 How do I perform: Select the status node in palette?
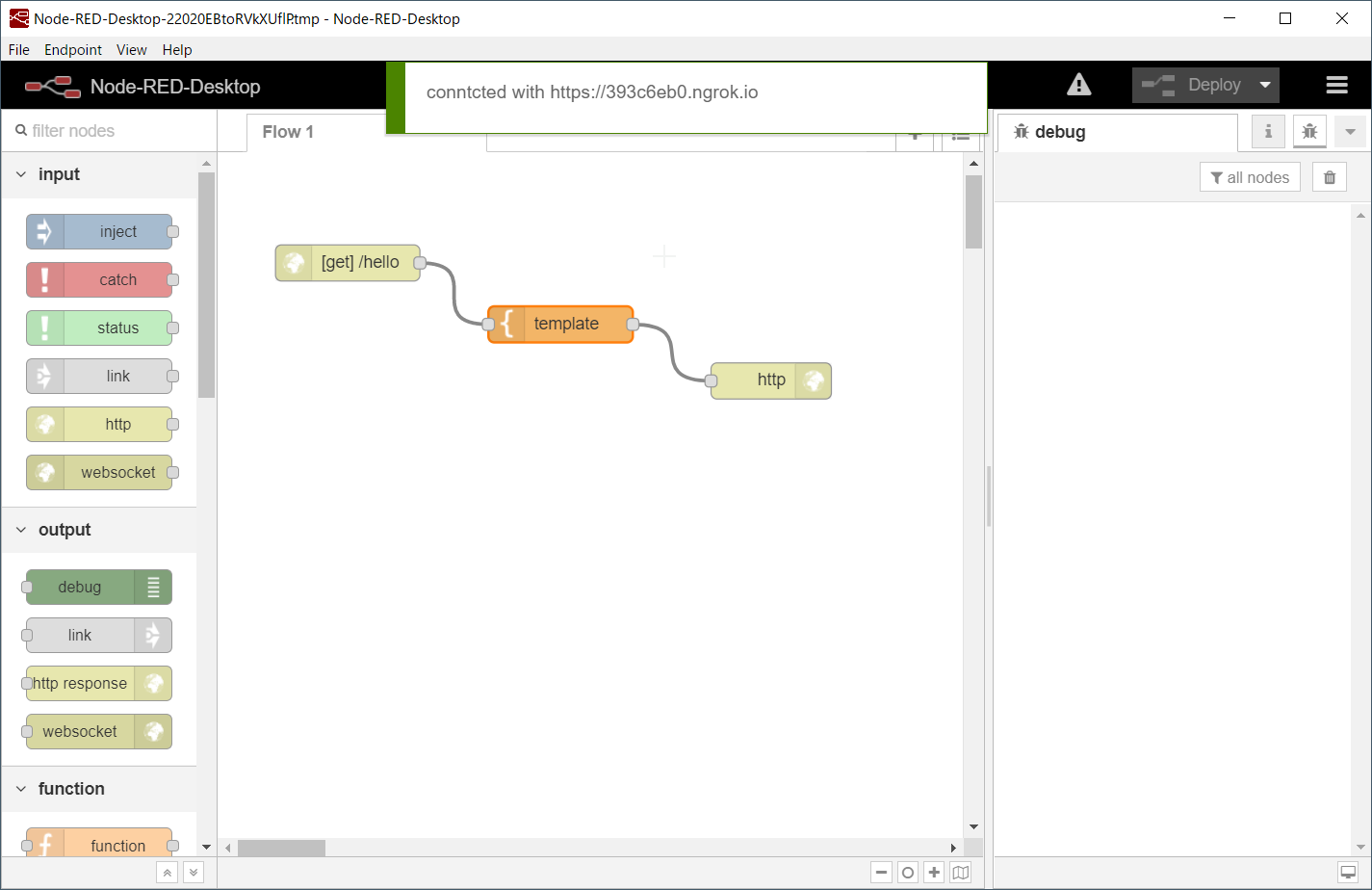pyautogui.click(x=99, y=327)
